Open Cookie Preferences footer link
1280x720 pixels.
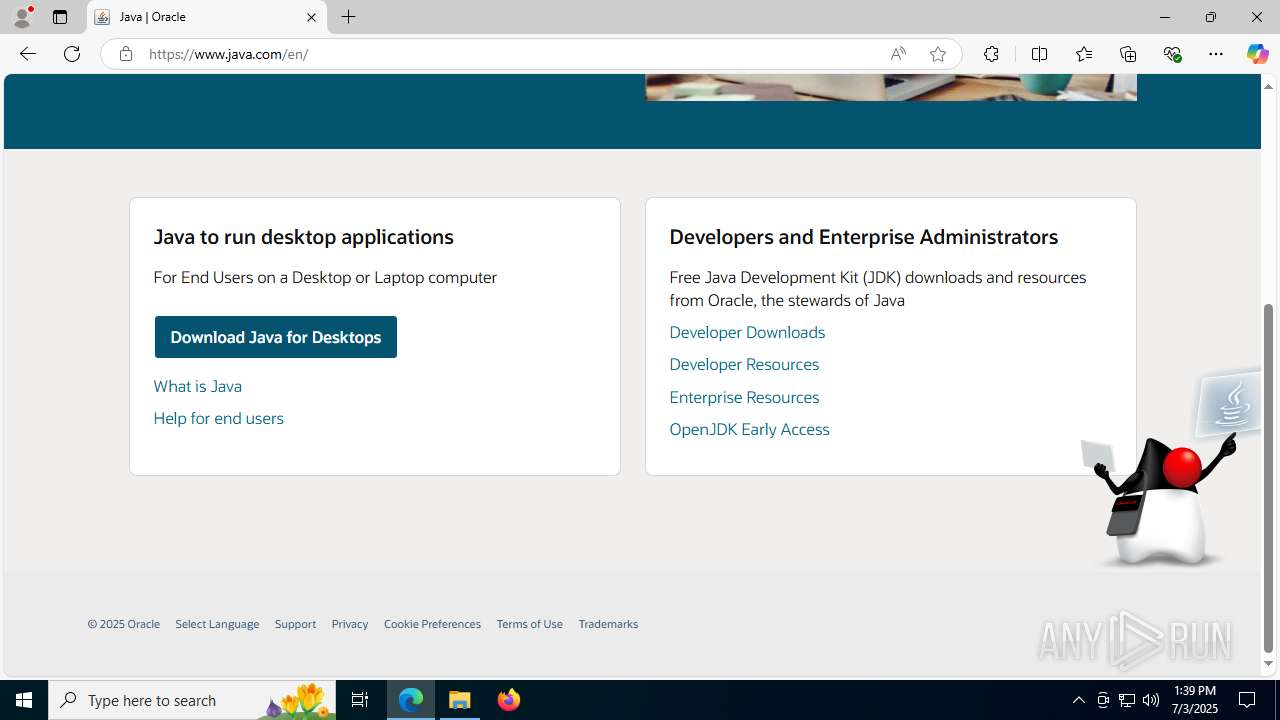432,624
